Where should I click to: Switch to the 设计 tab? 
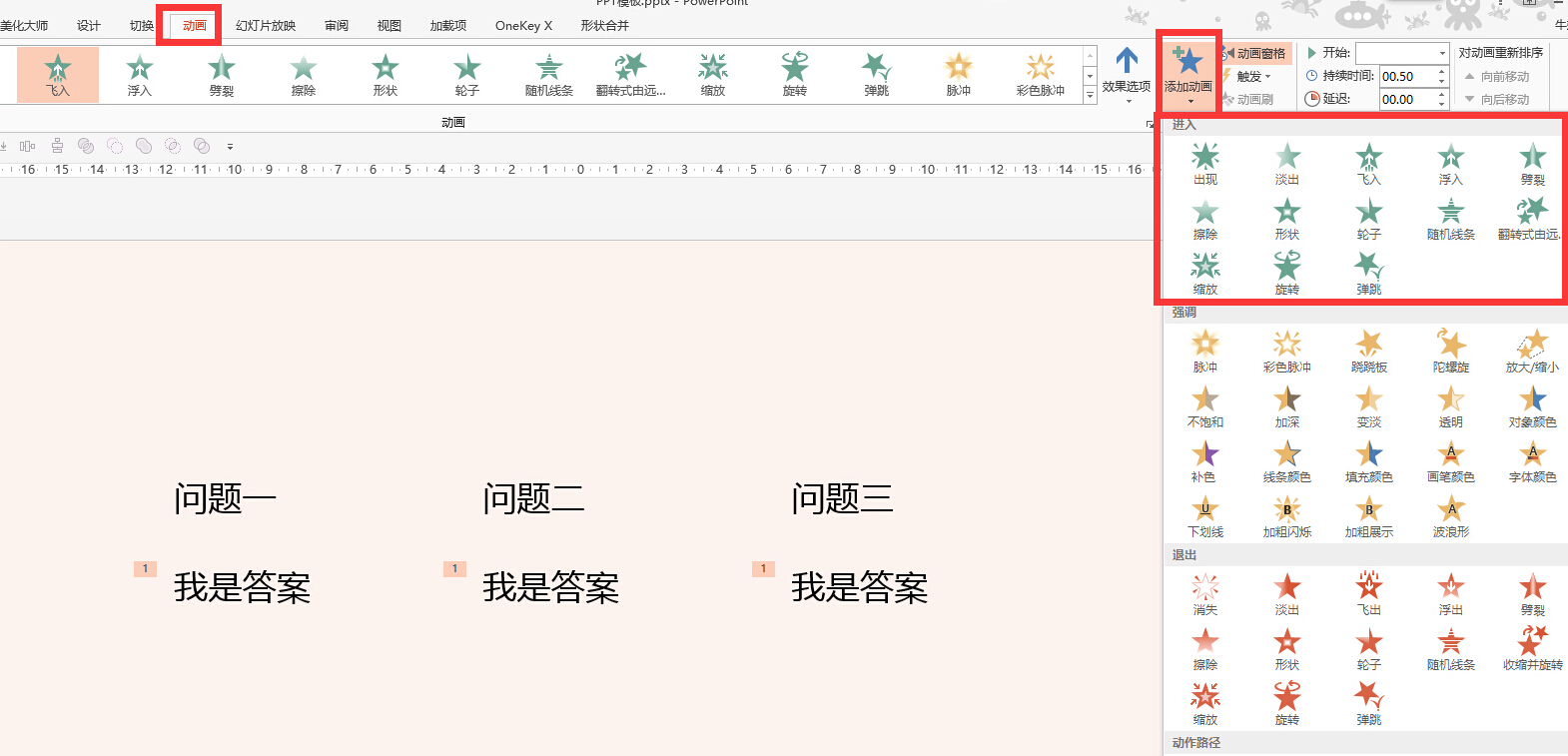click(x=89, y=26)
